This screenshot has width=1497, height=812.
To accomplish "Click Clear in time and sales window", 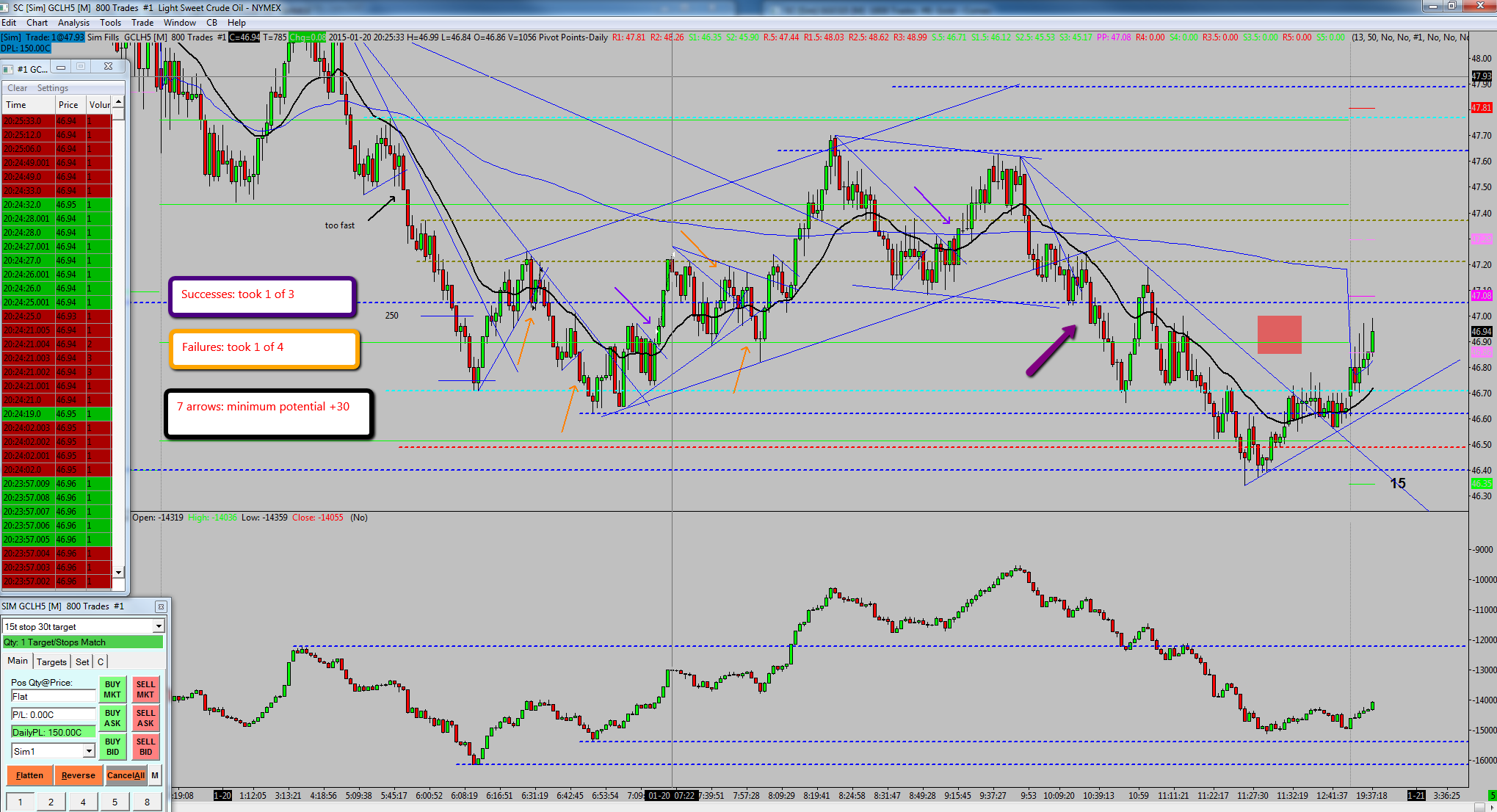I will [18, 88].
